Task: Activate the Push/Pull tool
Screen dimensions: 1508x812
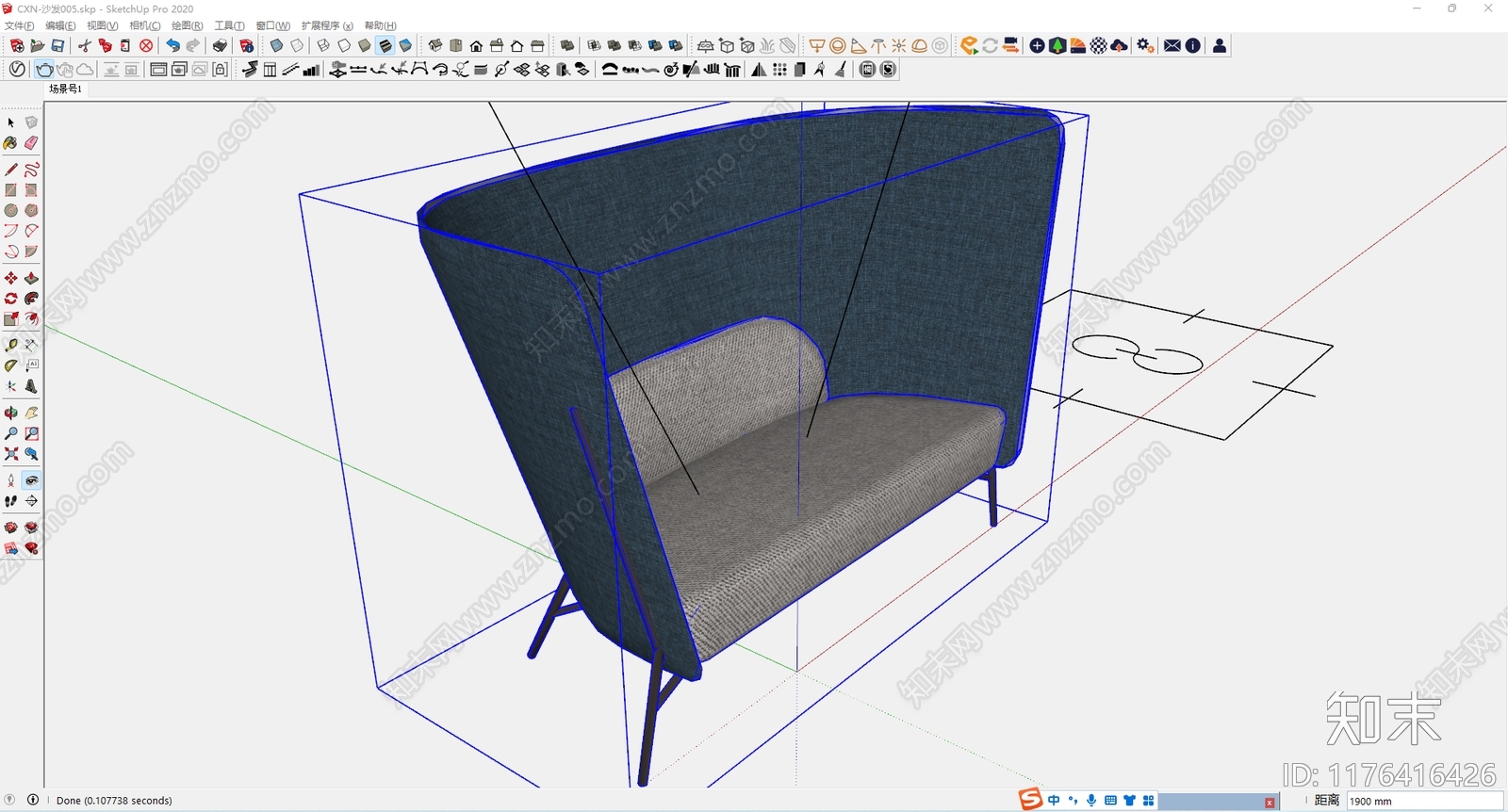Action: pyautogui.click(x=31, y=278)
